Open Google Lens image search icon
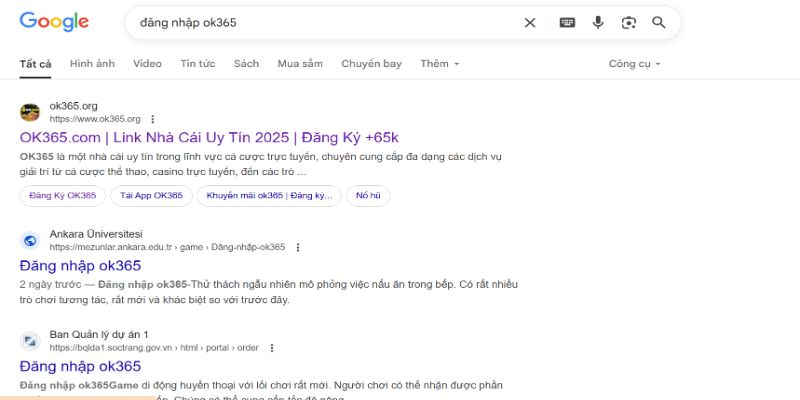Viewport: 800px width, 400px height. [x=628, y=22]
